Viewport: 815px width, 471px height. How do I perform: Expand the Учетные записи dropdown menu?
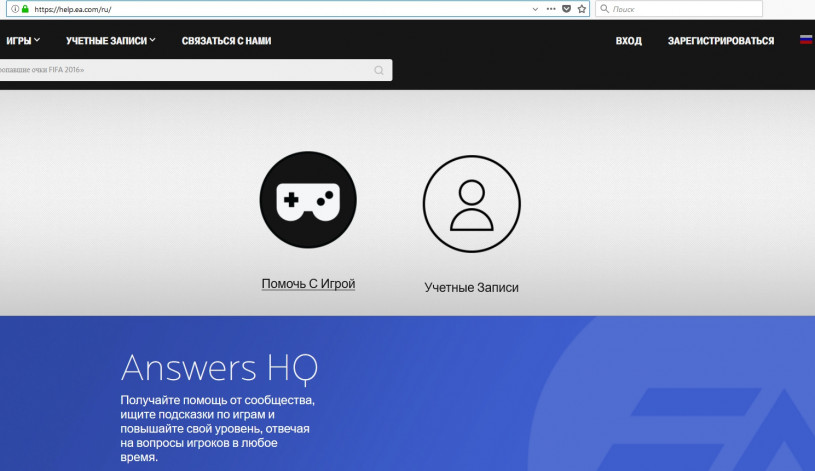111,41
